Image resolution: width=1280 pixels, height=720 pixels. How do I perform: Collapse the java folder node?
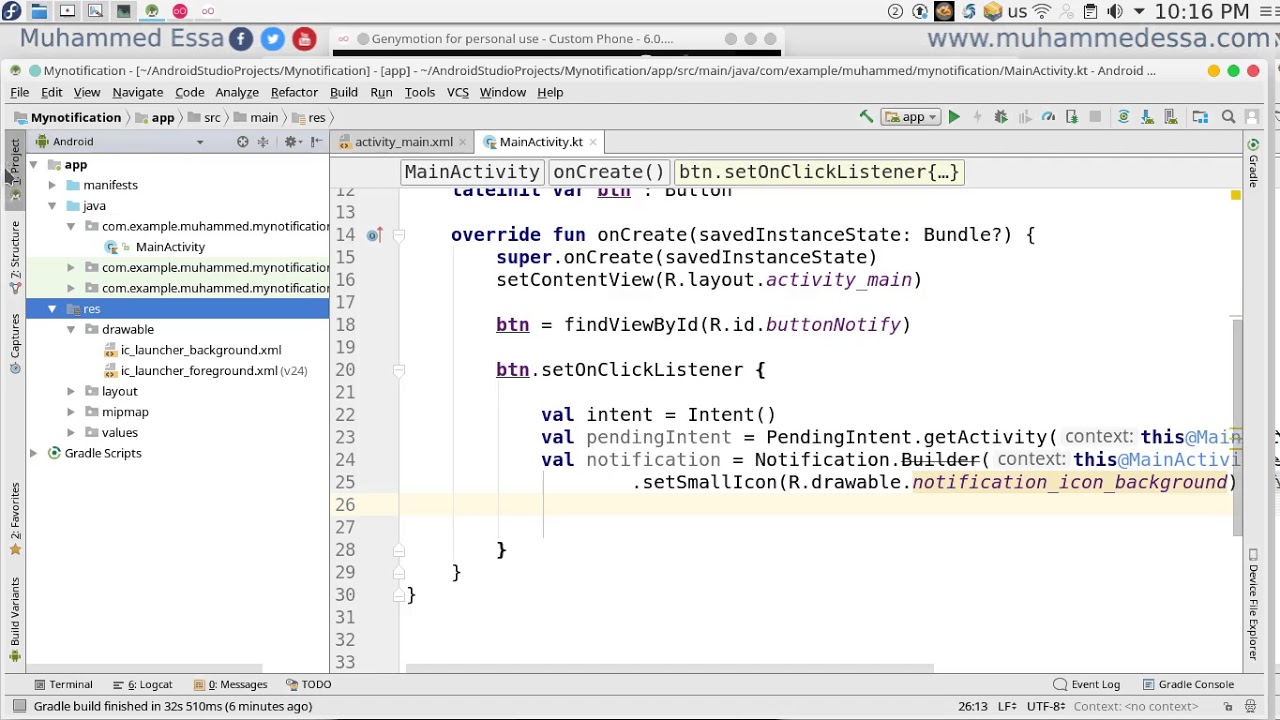click(x=52, y=206)
